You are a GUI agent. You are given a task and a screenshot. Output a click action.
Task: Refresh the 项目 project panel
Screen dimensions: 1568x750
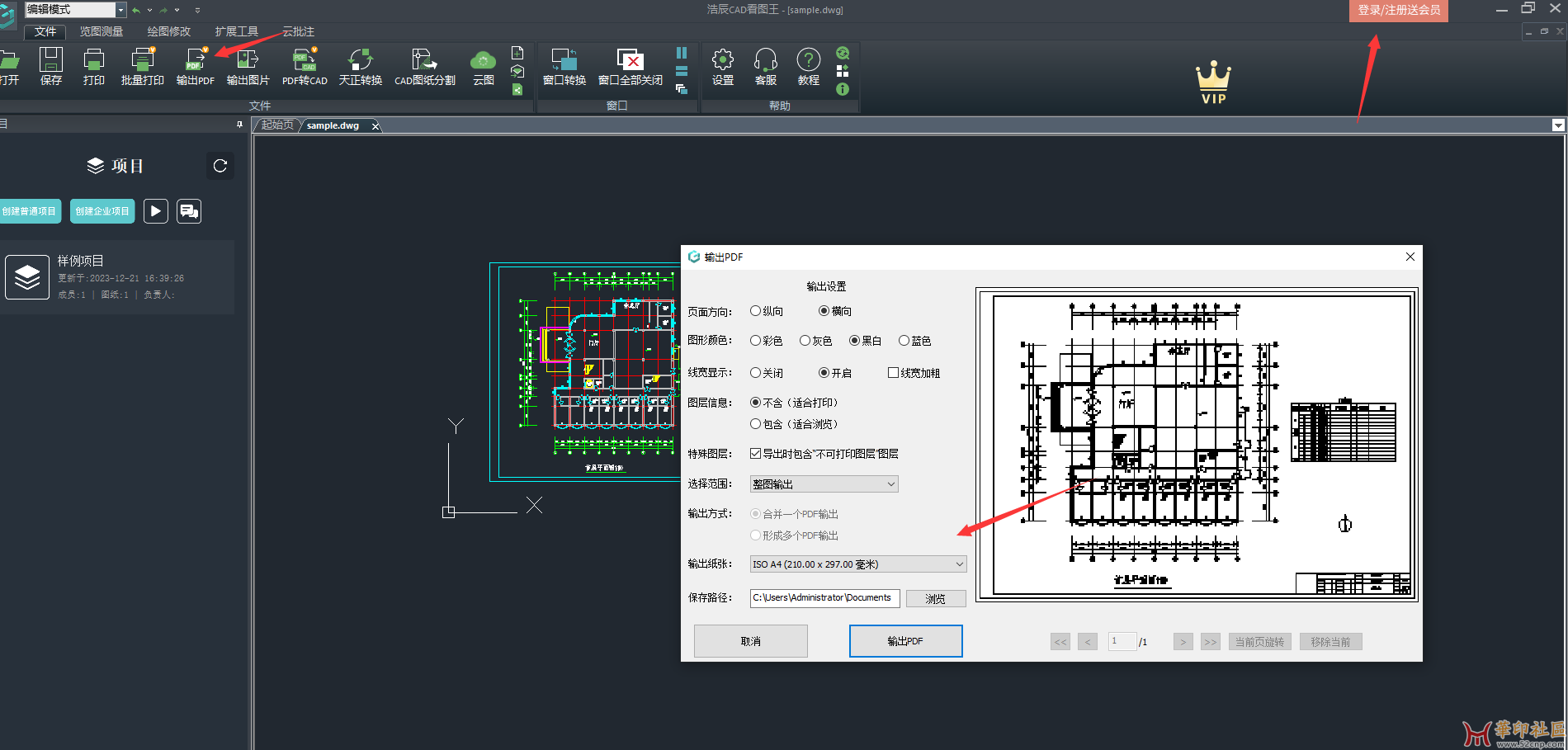[x=220, y=166]
